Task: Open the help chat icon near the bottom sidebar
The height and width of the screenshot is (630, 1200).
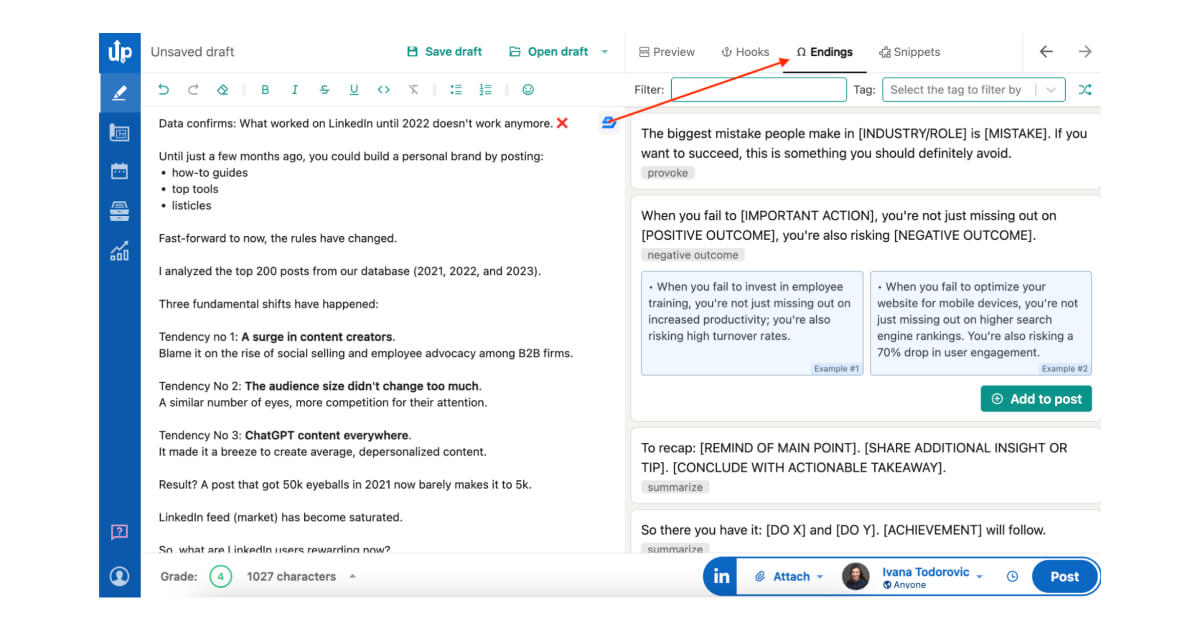Action: tap(119, 532)
